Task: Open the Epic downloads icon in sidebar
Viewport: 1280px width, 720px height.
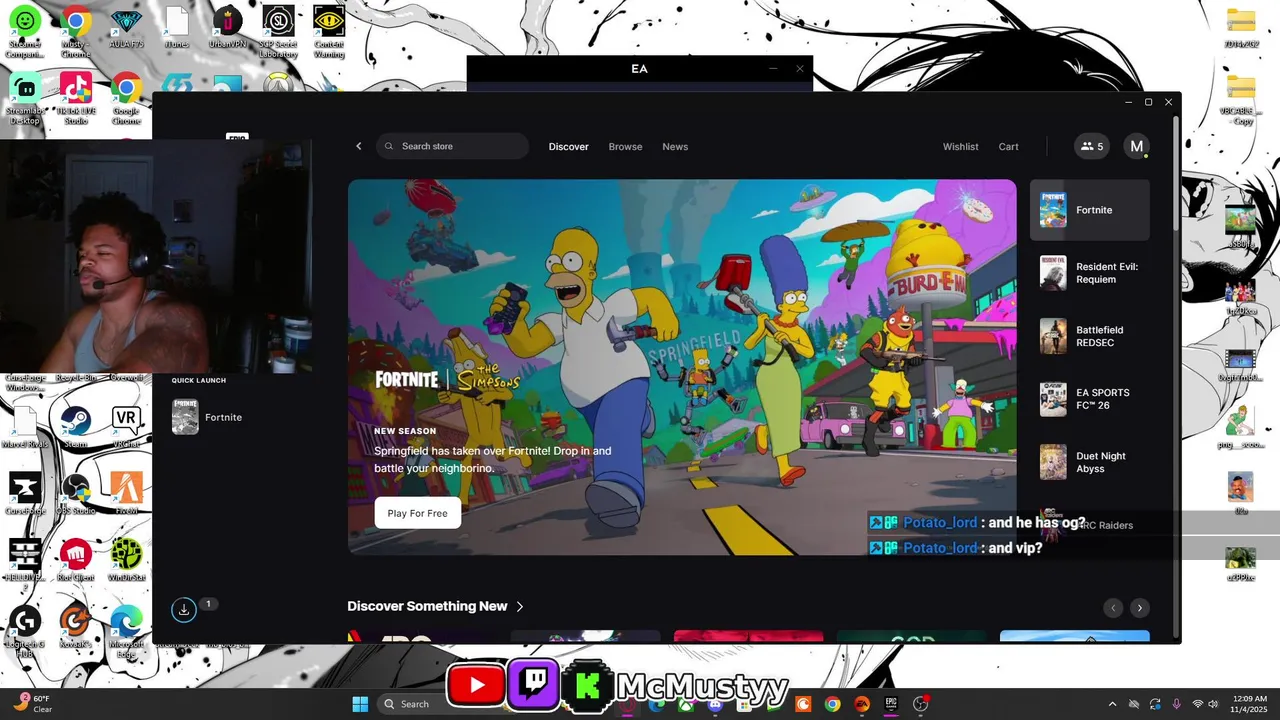Action: pyautogui.click(x=184, y=609)
